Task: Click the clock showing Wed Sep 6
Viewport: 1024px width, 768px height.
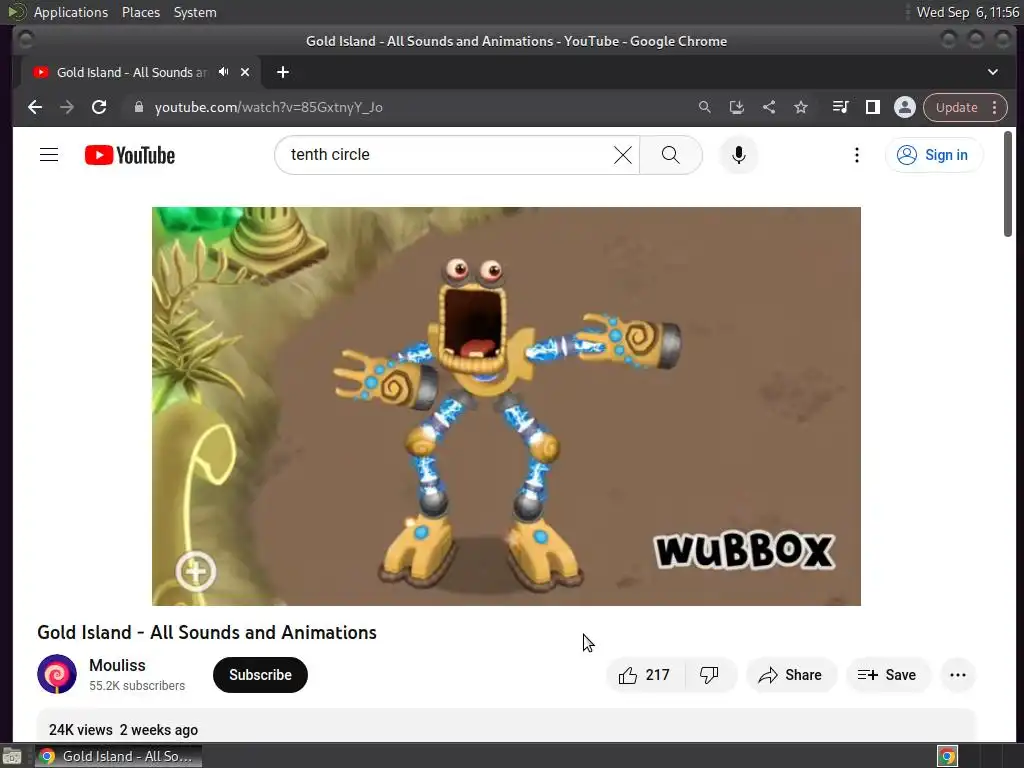Action: point(968,12)
